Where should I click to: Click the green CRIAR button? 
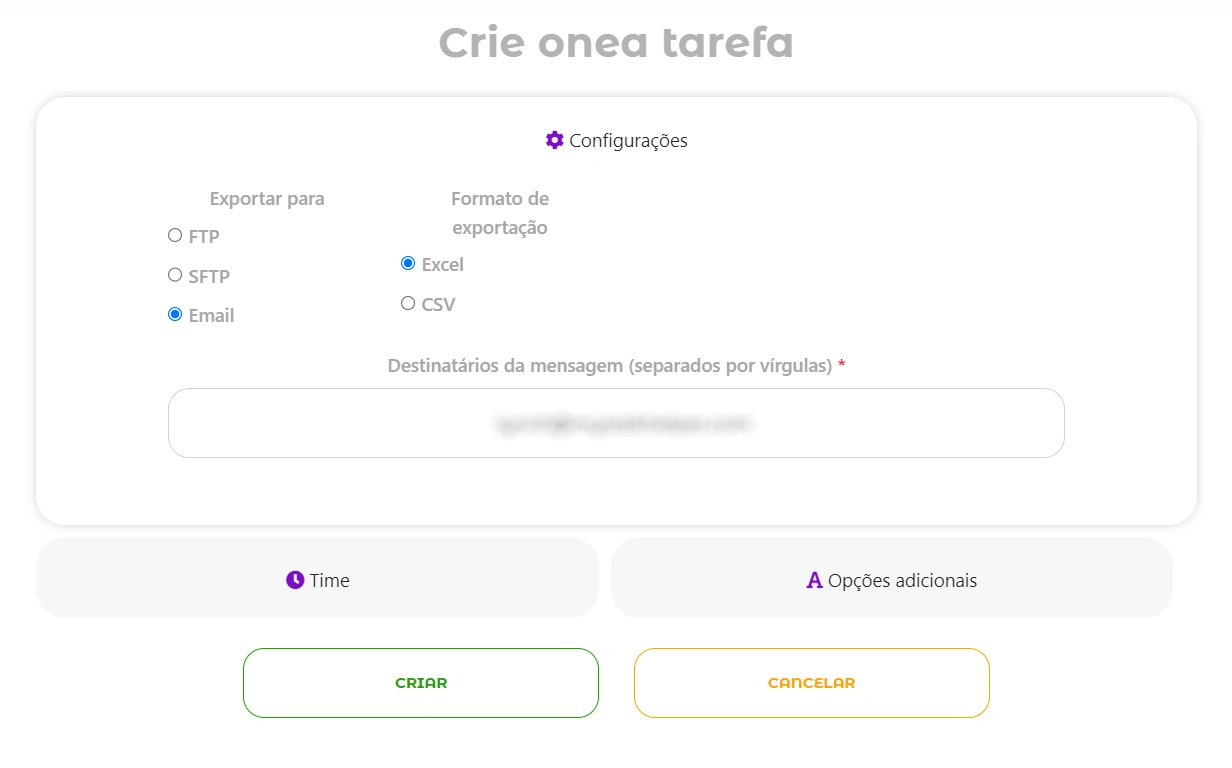point(421,683)
